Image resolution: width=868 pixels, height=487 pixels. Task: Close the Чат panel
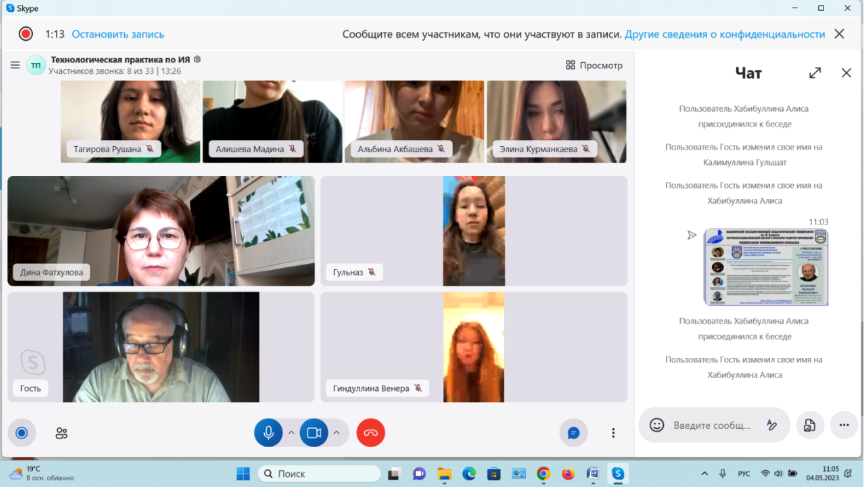pos(846,73)
